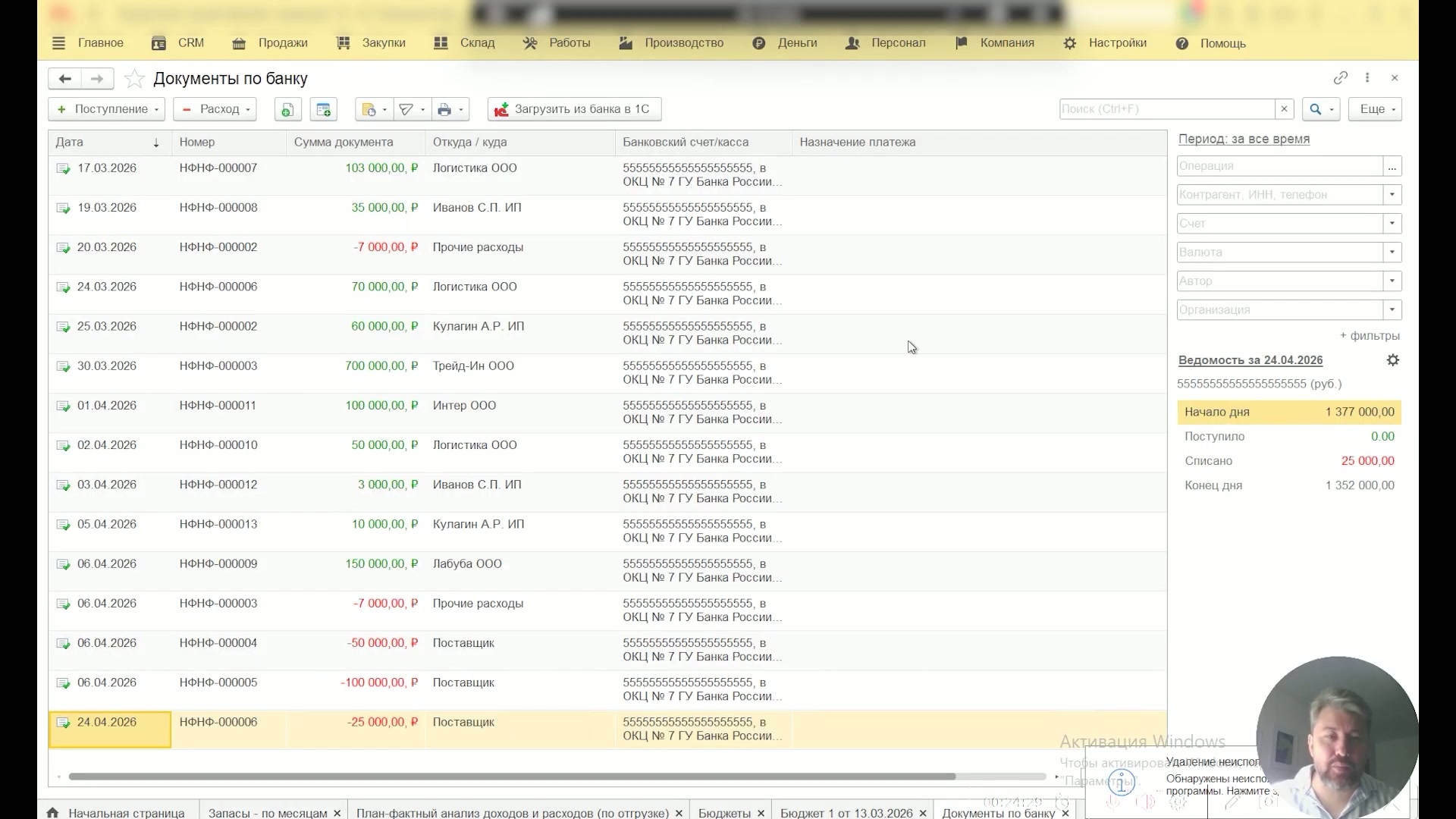Click the horizontal scrollbar of the table
The height and width of the screenshot is (819, 1456).
tap(512, 777)
